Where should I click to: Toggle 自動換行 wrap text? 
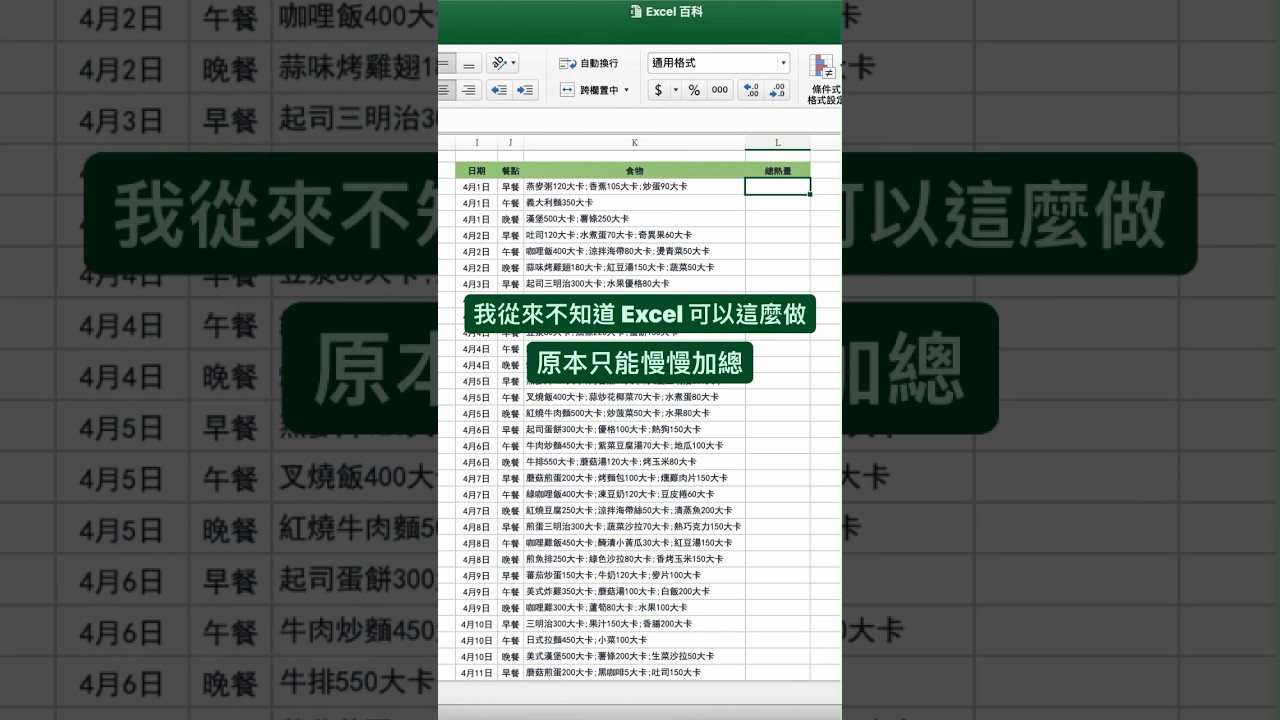589,63
